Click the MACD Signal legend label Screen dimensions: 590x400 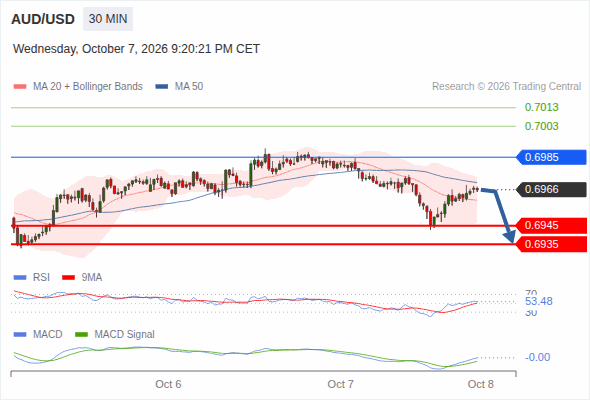(125, 335)
